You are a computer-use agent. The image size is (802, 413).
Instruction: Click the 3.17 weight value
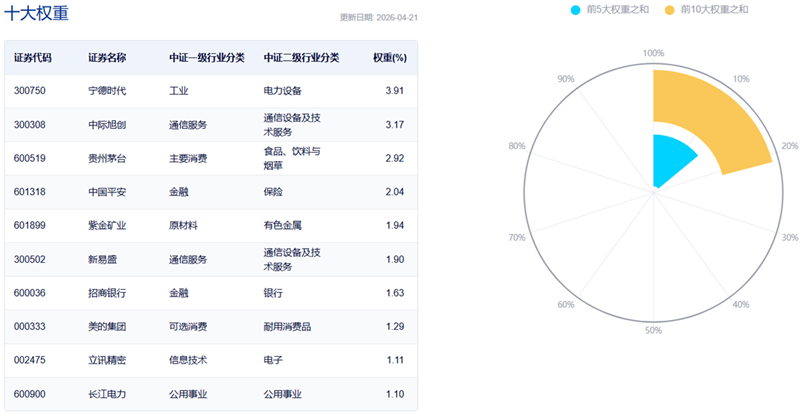395,124
